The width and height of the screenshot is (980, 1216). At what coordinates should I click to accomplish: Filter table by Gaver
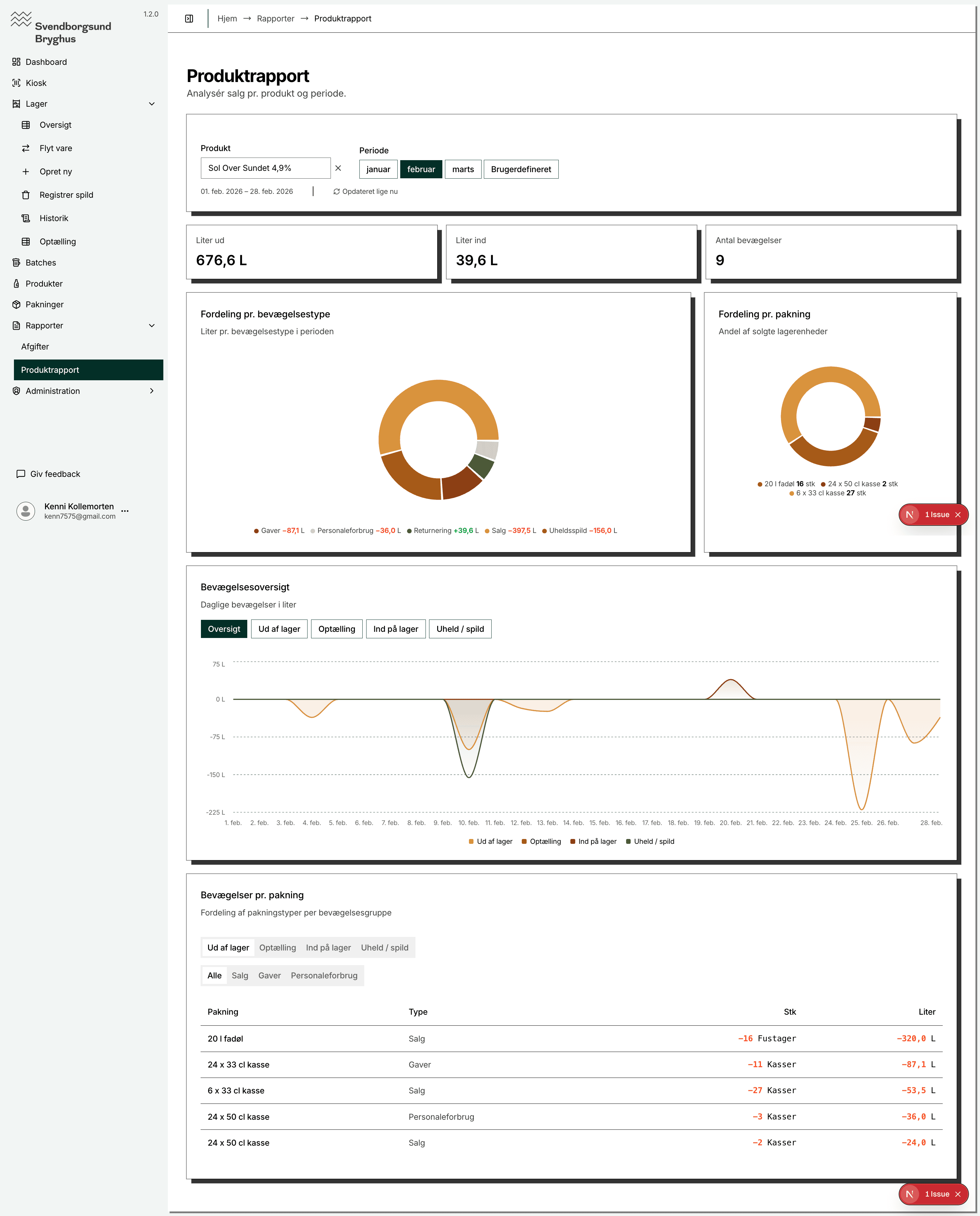[270, 975]
